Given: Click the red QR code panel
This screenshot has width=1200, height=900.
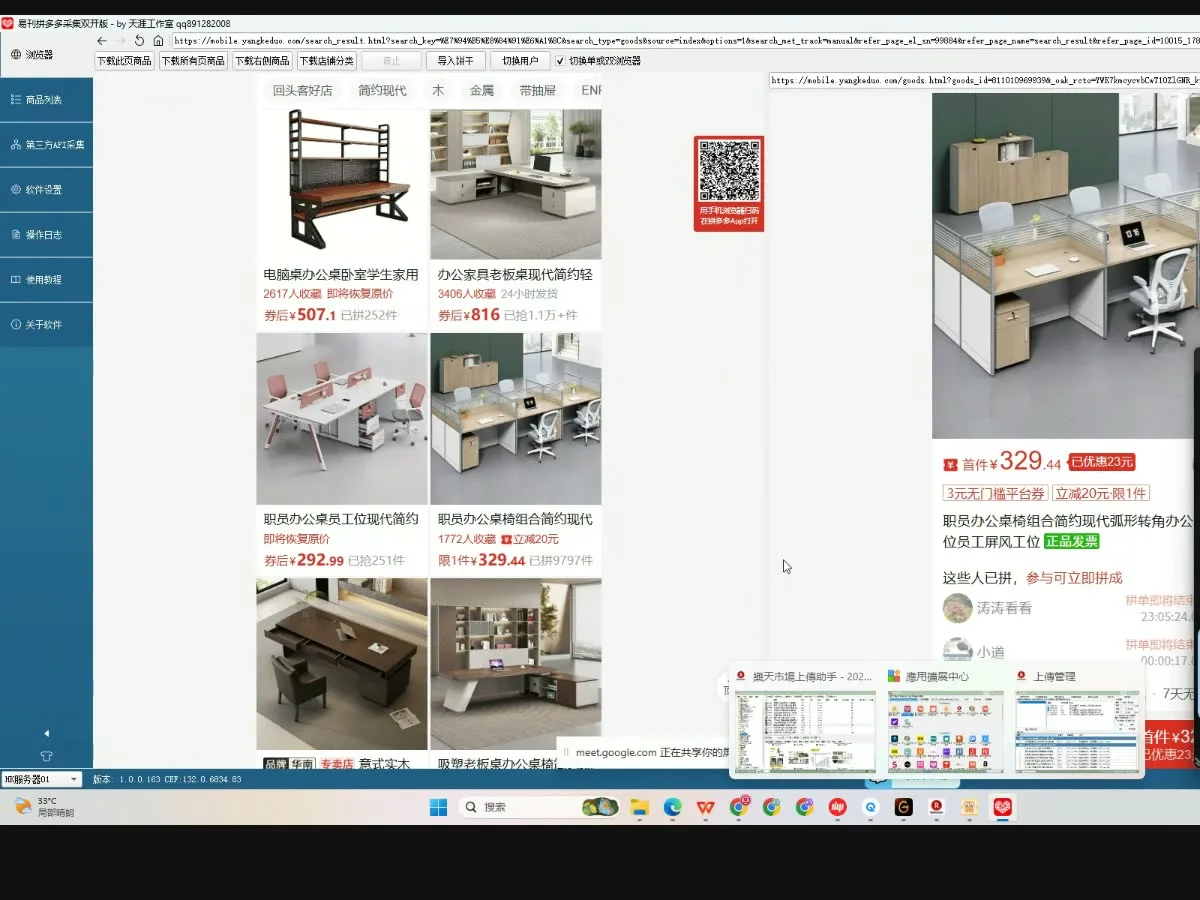Looking at the screenshot, I should tap(729, 184).
